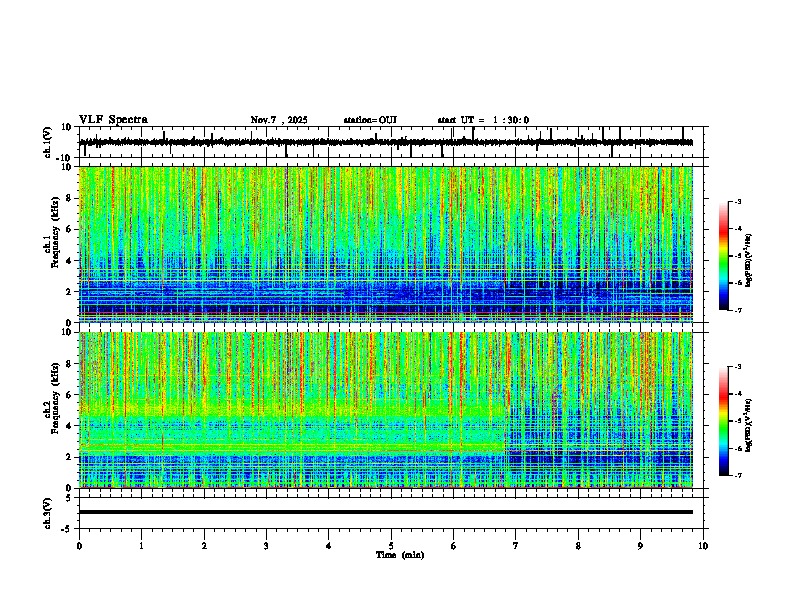Click the "VLF Spectra" plot title
792x612 pixels.
point(113,120)
